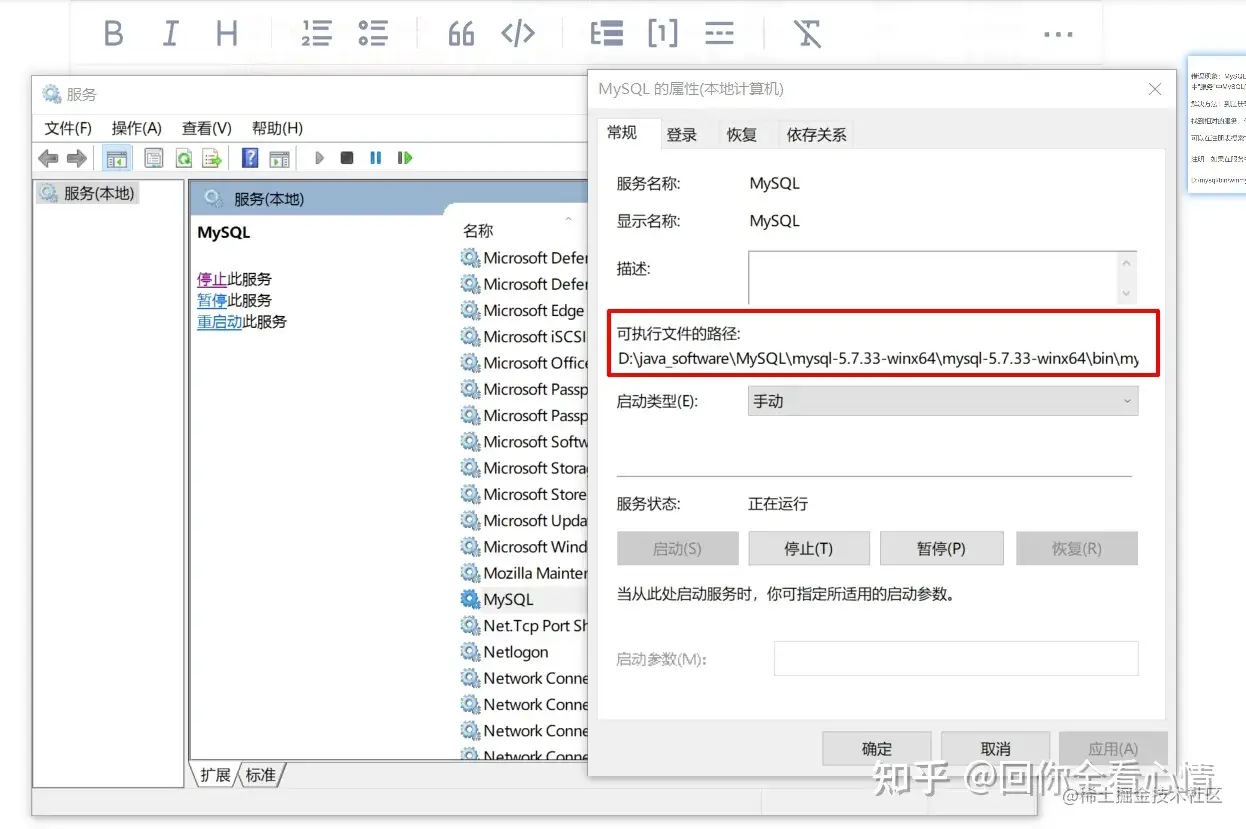1246x829 pixels.
Task: Click gear icon beside Mozilla Maintenance service
Action: coord(470,573)
